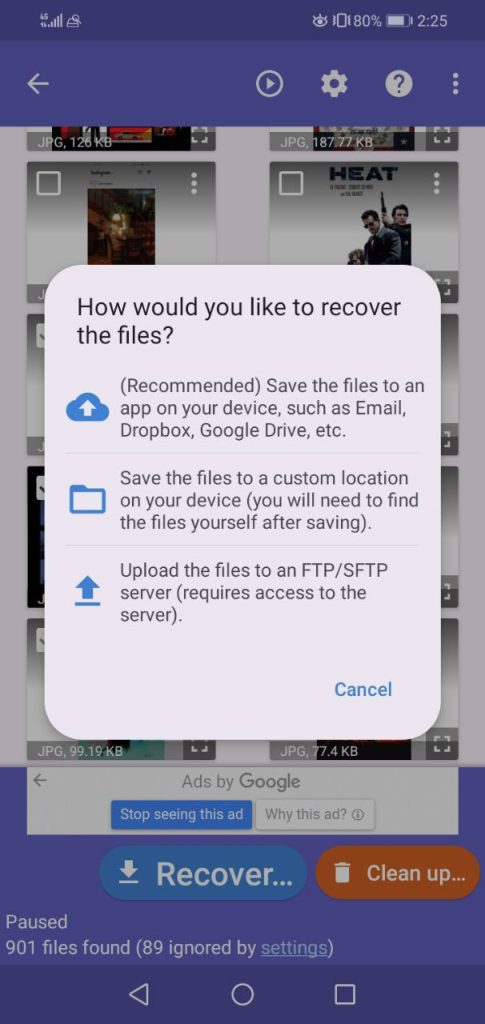
Task: Cancel the recover dialog
Action: point(363,690)
